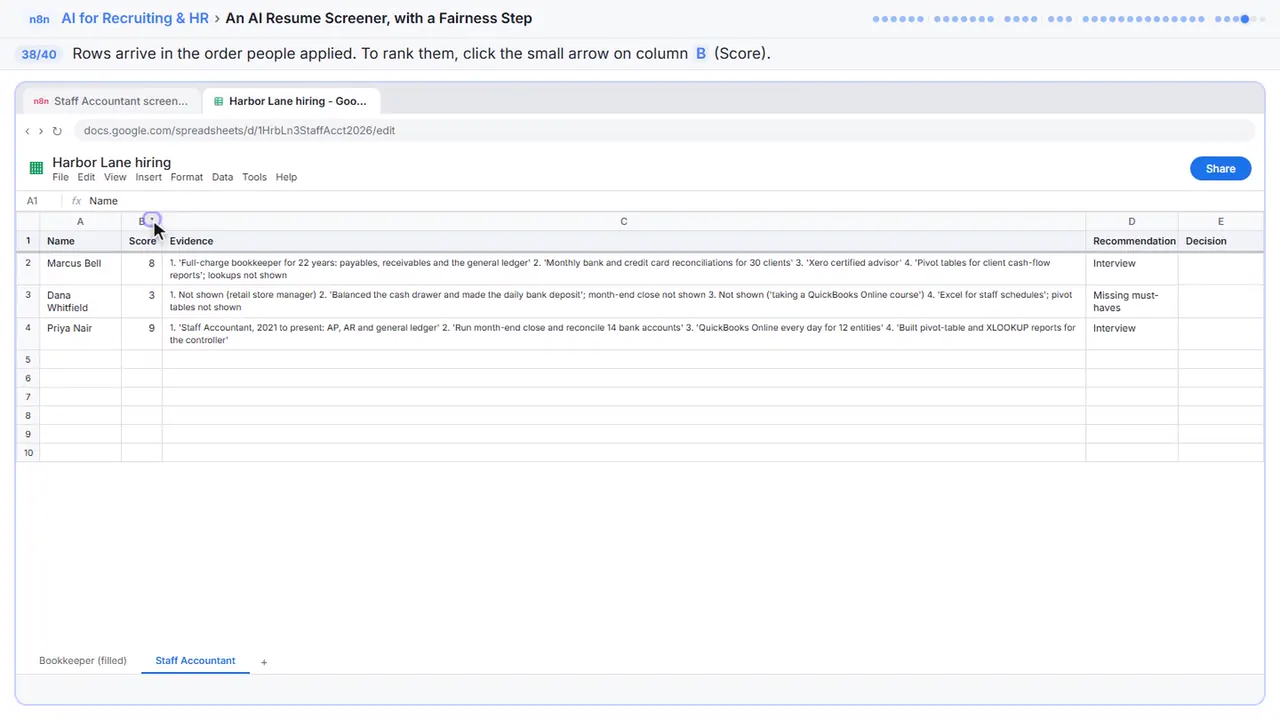Click the browser URL address bar
1280x720 pixels.
(x=664, y=130)
